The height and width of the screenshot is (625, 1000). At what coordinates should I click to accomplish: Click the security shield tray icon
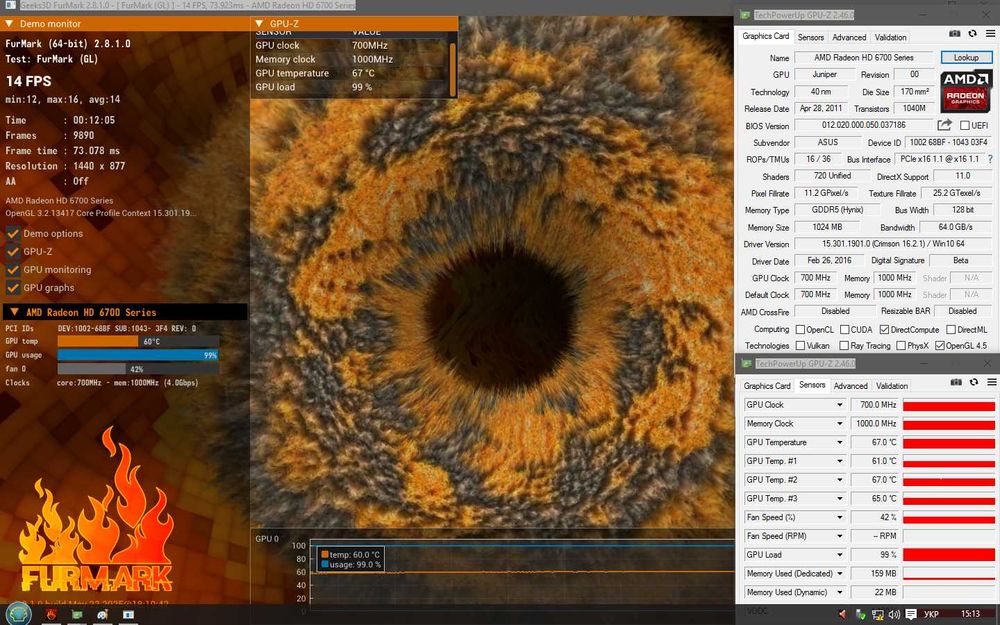pyautogui.click(x=861, y=615)
